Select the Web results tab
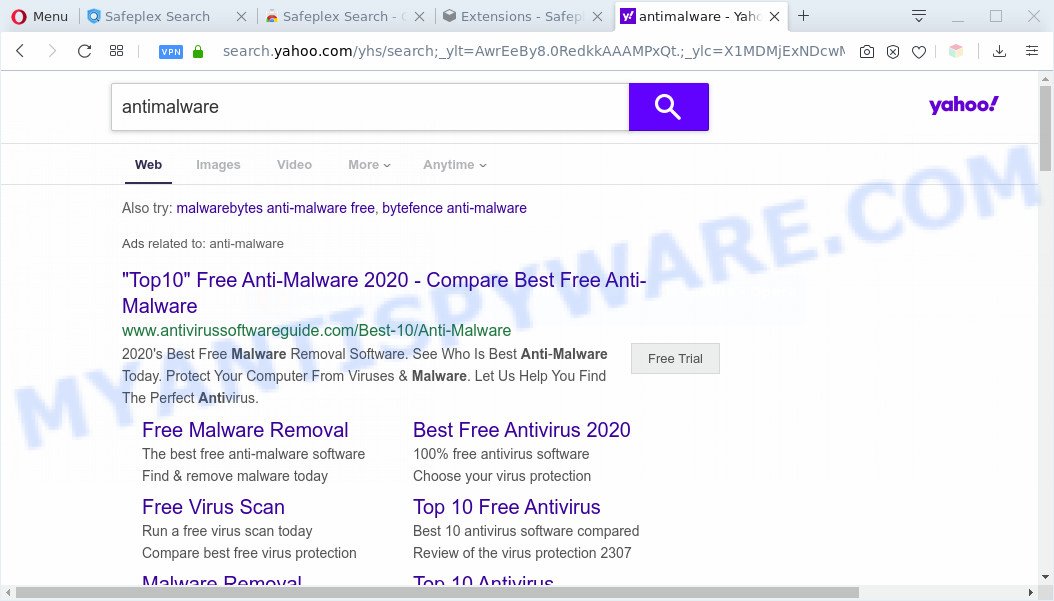The width and height of the screenshot is (1054, 601). coord(149,165)
